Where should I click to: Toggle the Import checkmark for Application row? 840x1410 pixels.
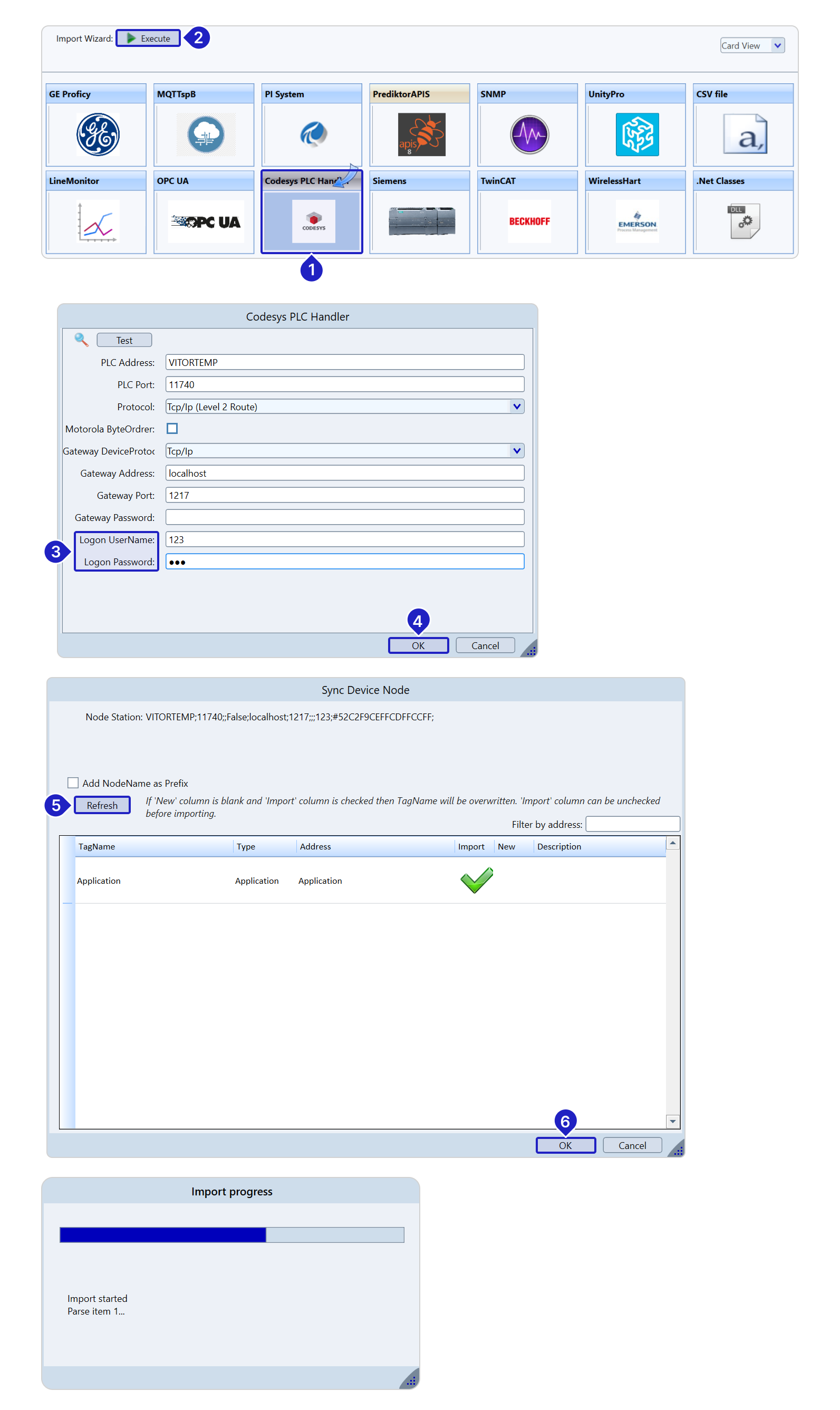[476, 880]
